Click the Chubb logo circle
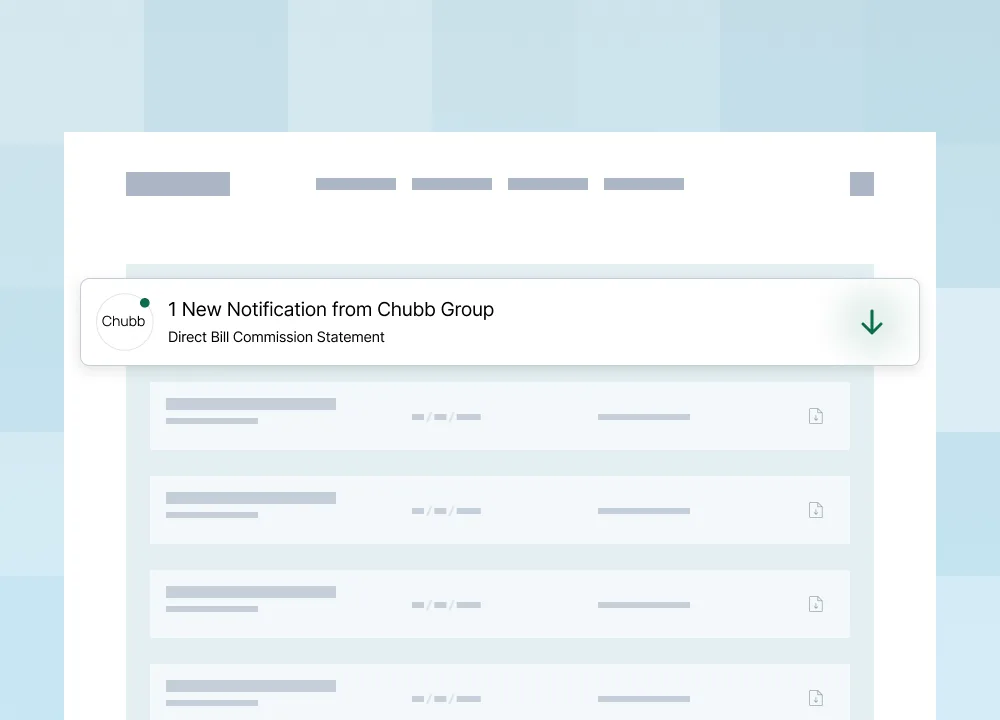This screenshot has width=1000, height=720. tap(124, 322)
